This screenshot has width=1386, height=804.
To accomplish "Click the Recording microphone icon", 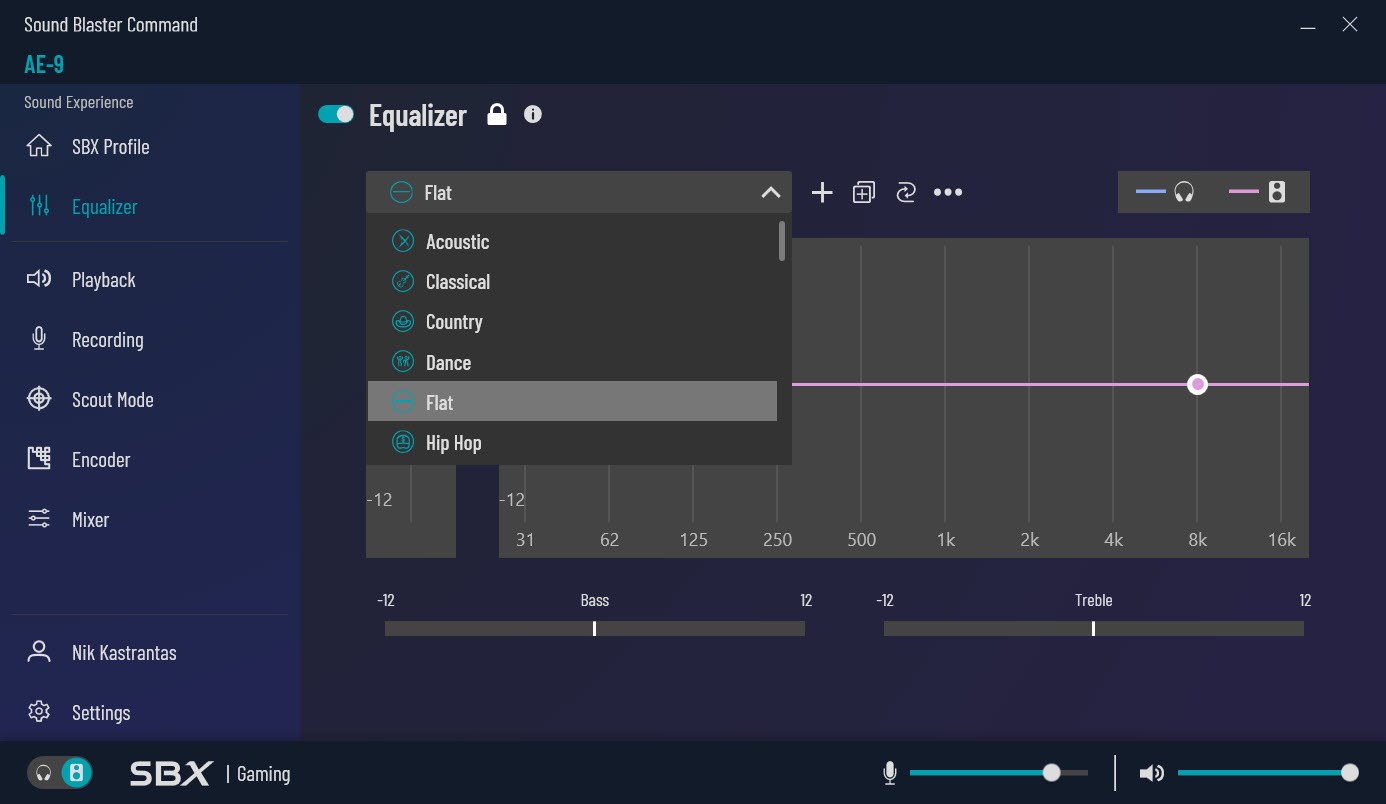I will pos(39,339).
